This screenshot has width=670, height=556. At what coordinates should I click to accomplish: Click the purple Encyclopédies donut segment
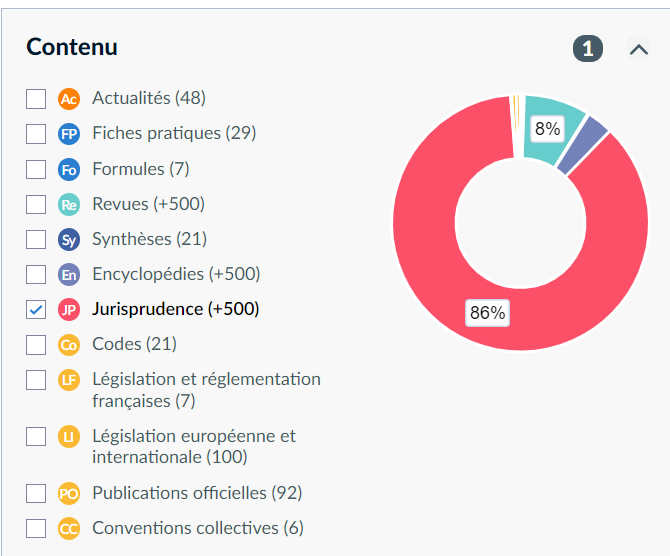[582, 145]
